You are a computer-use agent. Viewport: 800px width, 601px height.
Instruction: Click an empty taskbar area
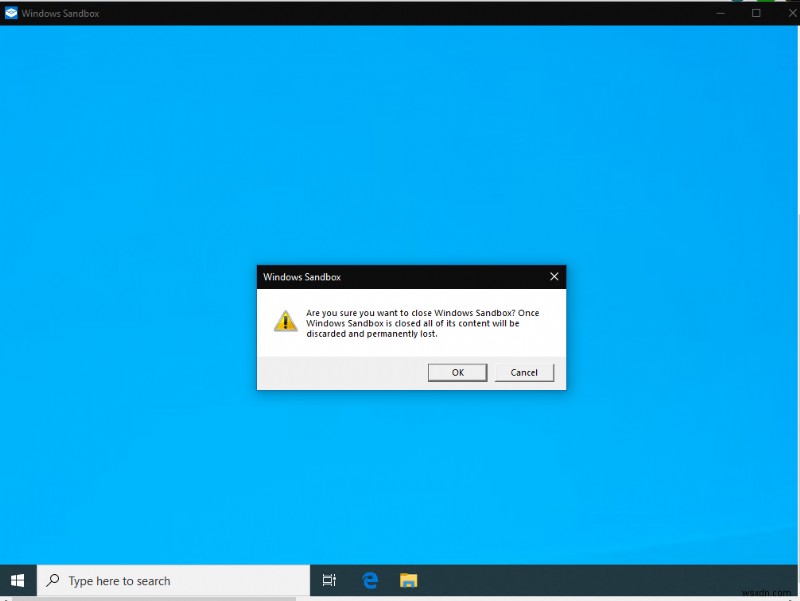550,580
